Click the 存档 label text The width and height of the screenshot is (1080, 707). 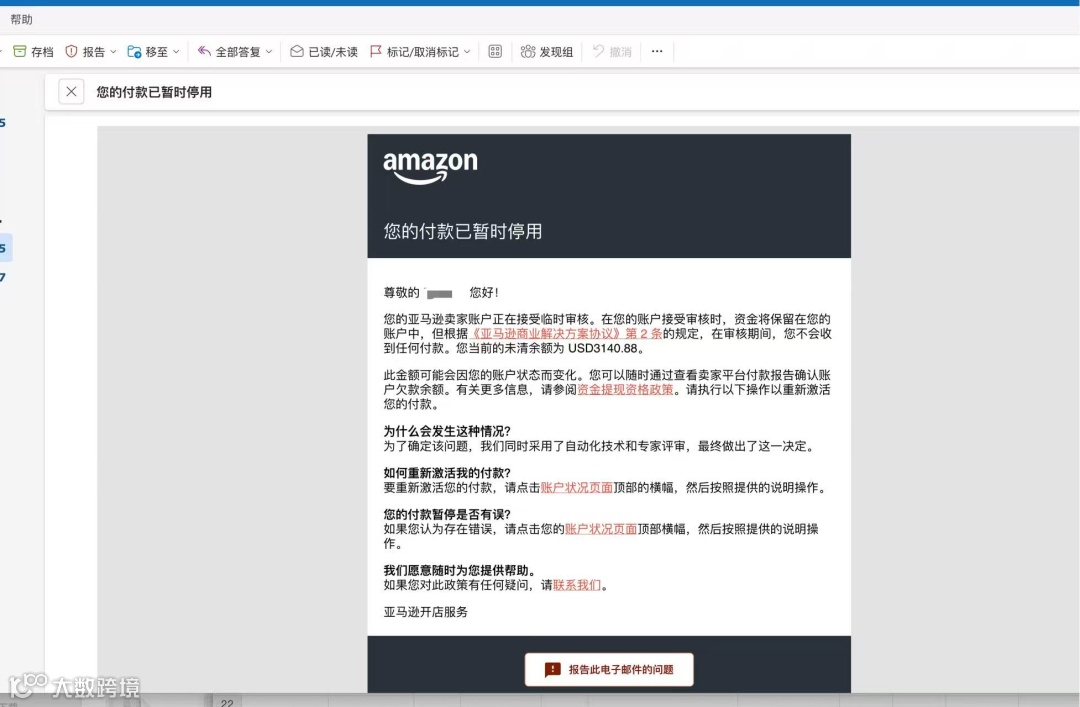click(42, 52)
